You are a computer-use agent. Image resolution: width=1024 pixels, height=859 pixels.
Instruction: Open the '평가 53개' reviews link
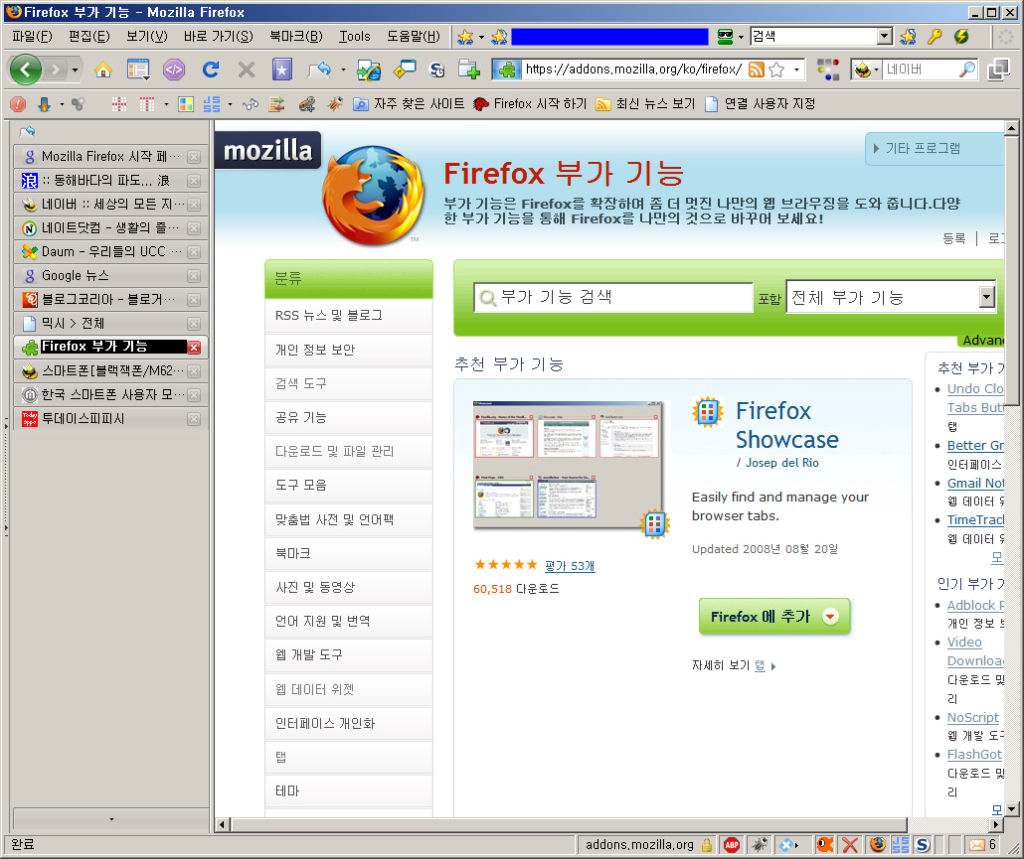pos(569,566)
